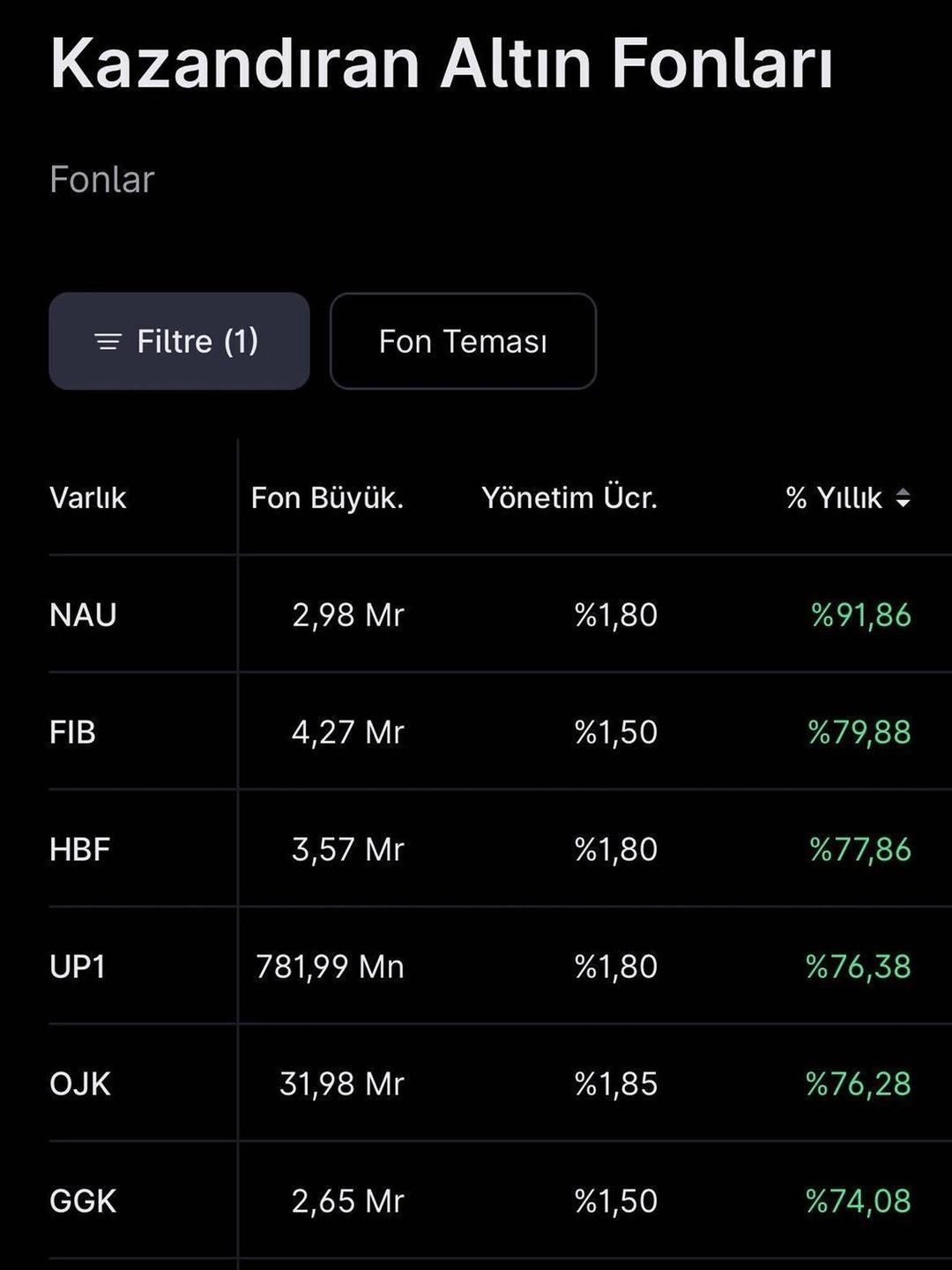Open the NAU fund row

pyautogui.click(x=84, y=615)
